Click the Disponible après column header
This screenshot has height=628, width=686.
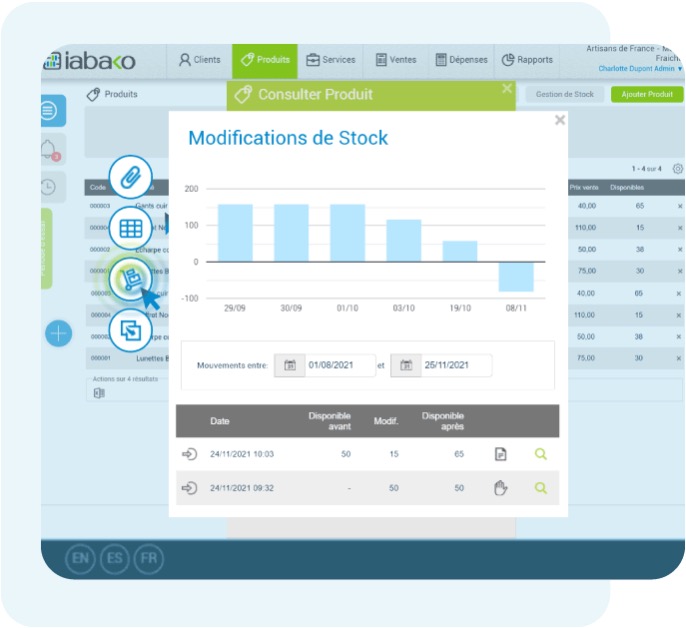(x=443, y=421)
